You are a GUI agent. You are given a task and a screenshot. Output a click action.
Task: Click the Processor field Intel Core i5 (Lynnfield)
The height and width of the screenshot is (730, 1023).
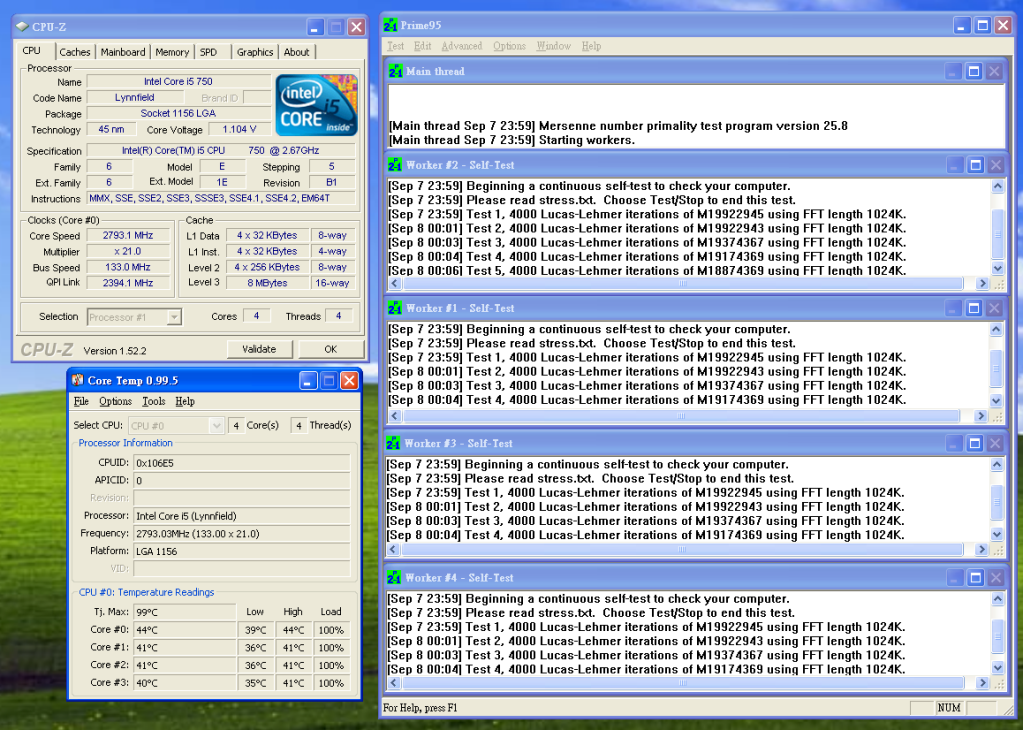(241, 516)
